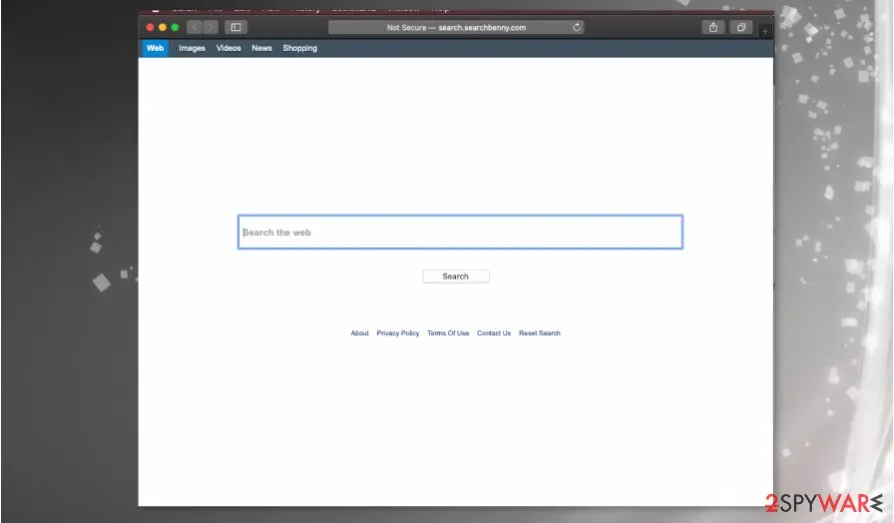Go forward with Safari's forward arrow
Image resolution: width=894 pixels, height=523 pixels.
pos(210,27)
